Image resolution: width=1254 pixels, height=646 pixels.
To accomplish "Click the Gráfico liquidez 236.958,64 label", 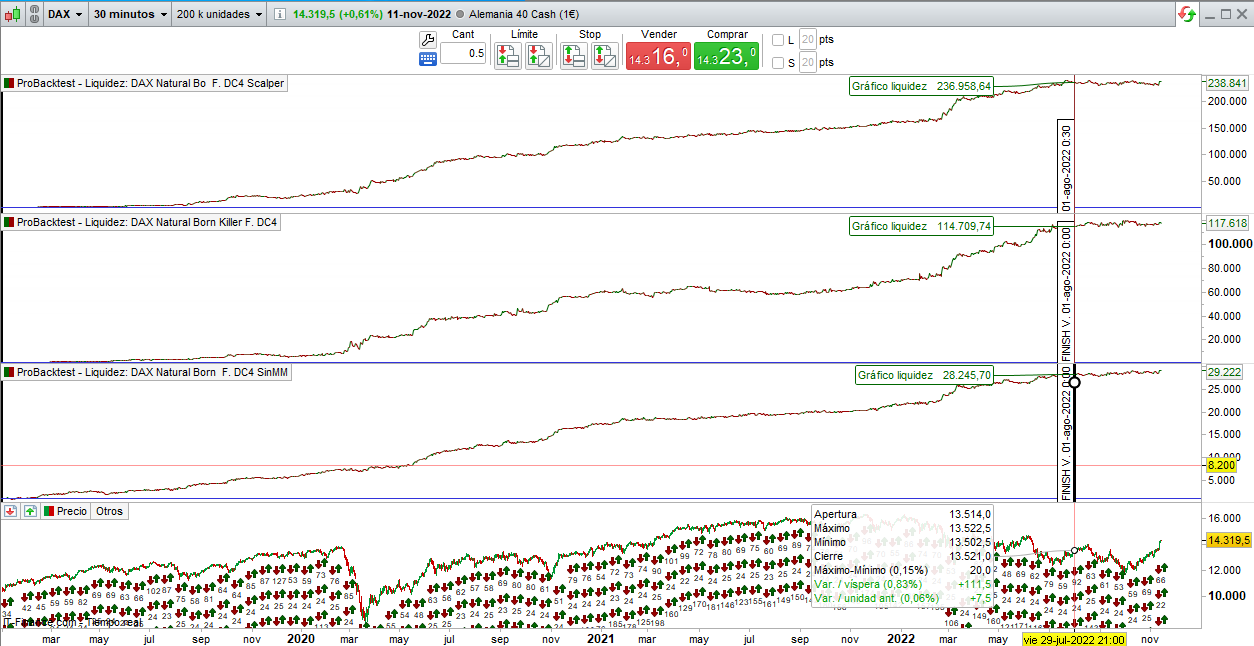I will coord(921,87).
